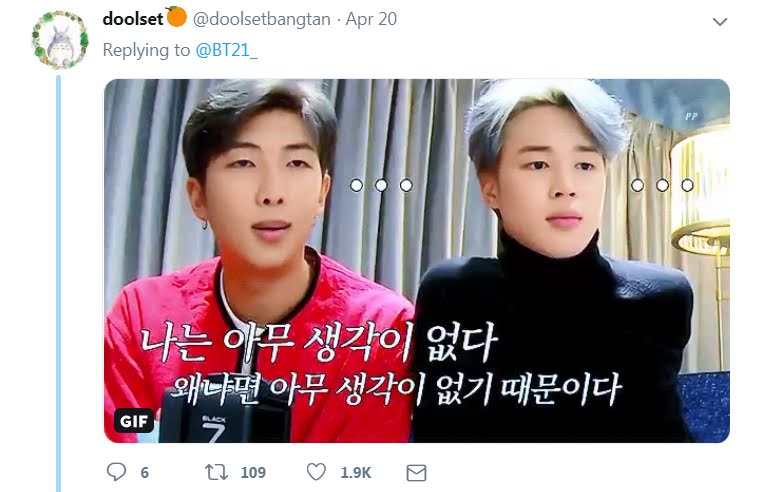This screenshot has height=492, width=760.
Task: Retweet this tweet via retweet icon
Action: tap(216, 472)
